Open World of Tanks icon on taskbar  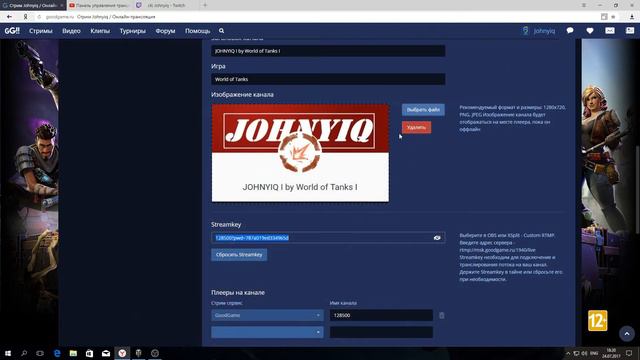[x=138, y=353]
